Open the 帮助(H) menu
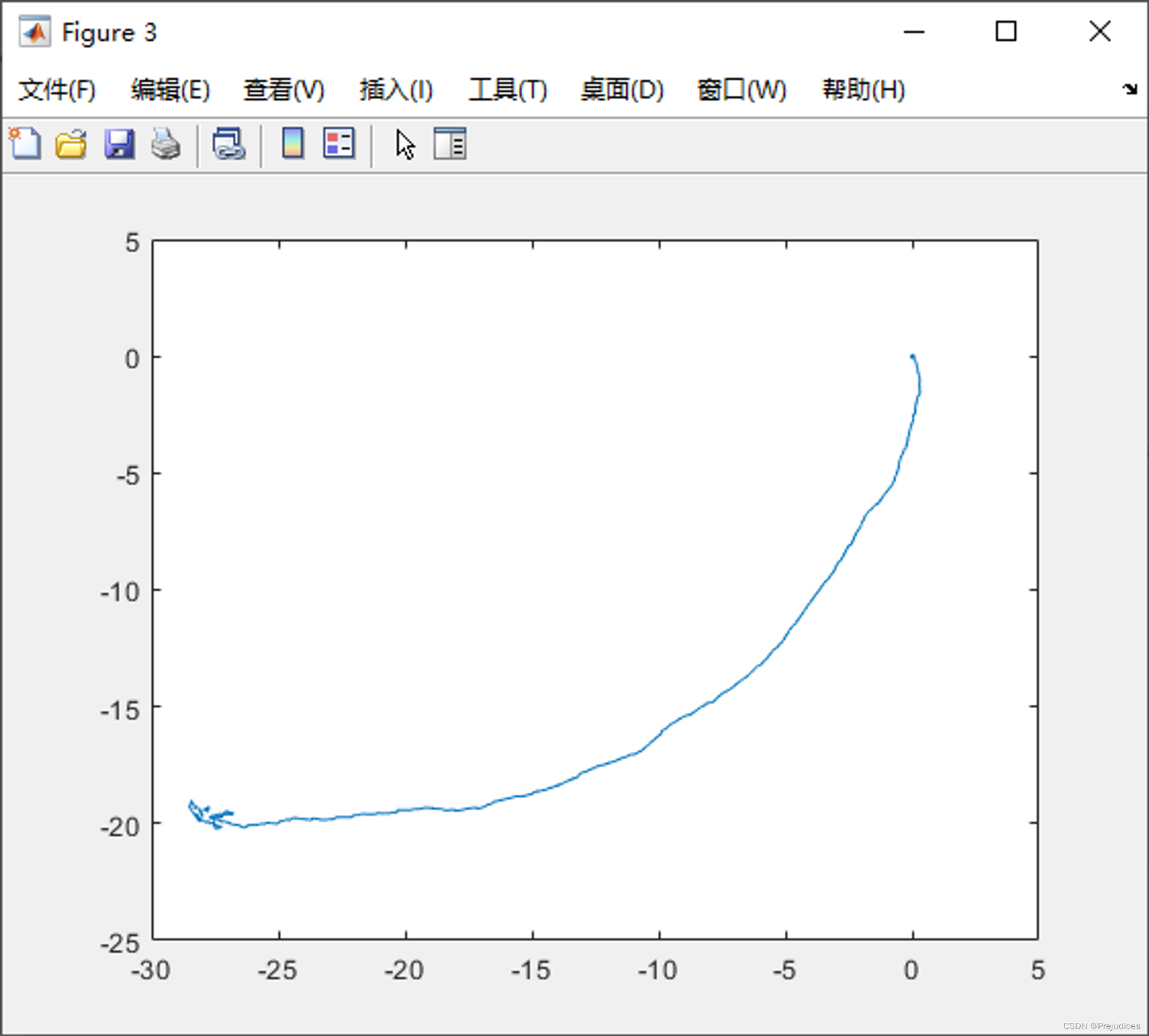The width and height of the screenshot is (1149, 1036). (863, 90)
